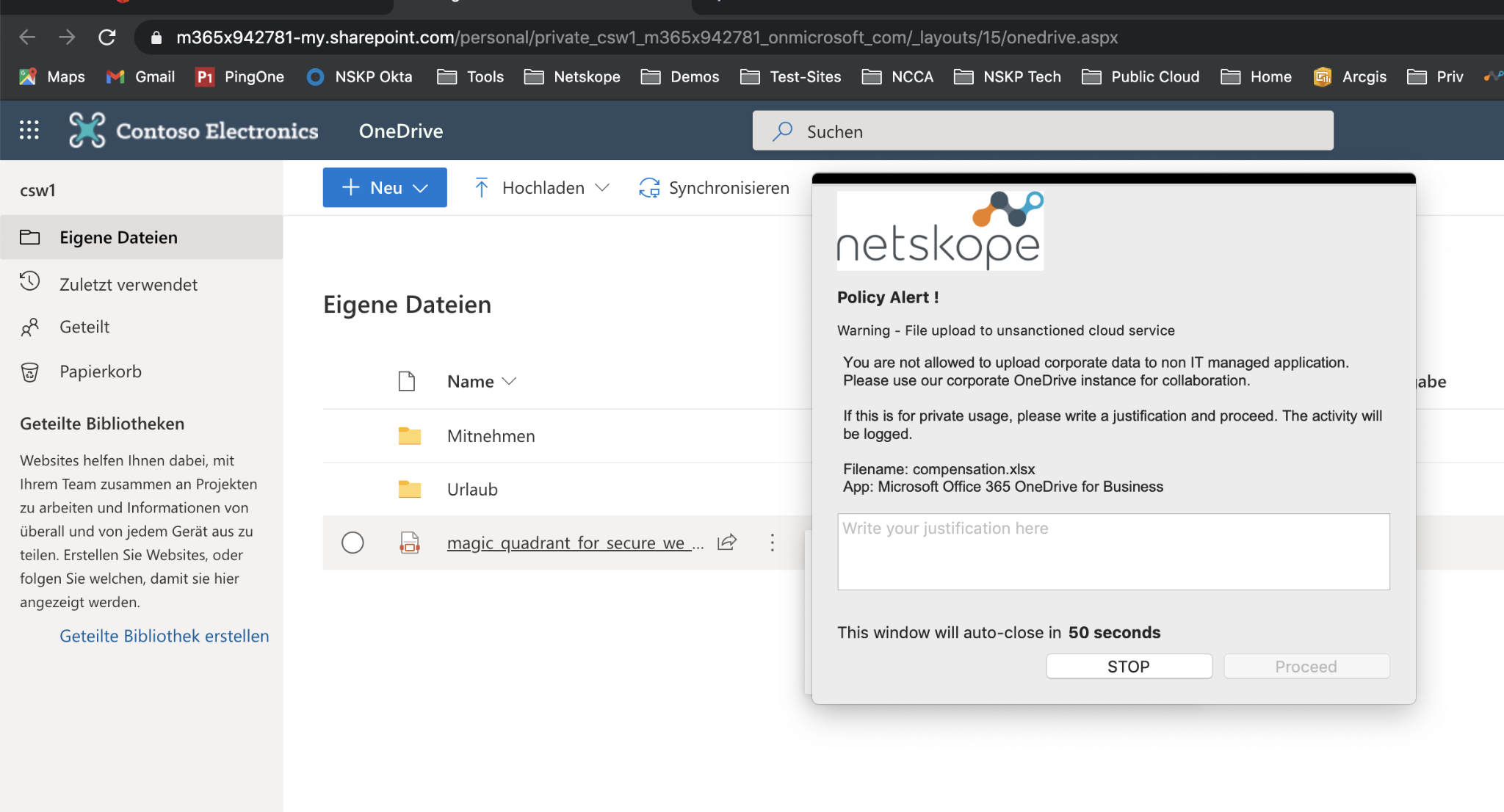Click the STOP button in policy alert
This screenshot has width=1504, height=812.
tap(1128, 667)
